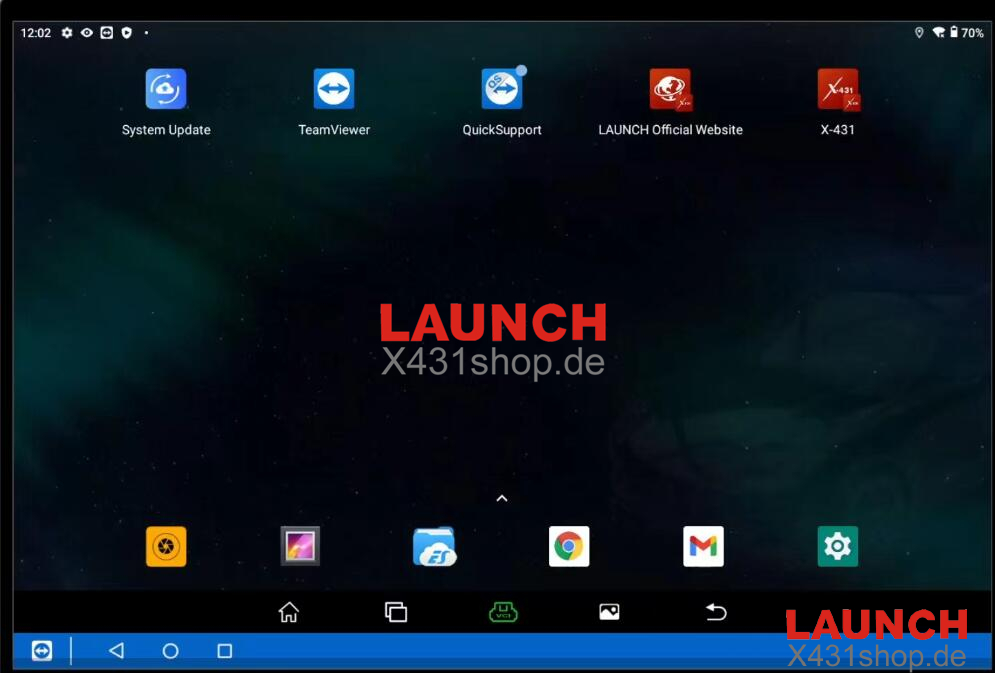Screen dimensions: 995x673
Task: Open the Gmail app
Action: coord(703,546)
